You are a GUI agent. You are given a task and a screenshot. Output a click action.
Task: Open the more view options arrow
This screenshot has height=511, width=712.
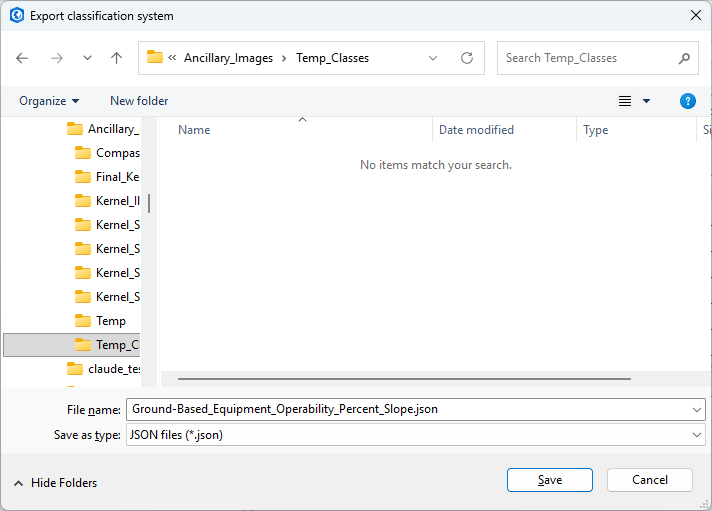point(646,101)
